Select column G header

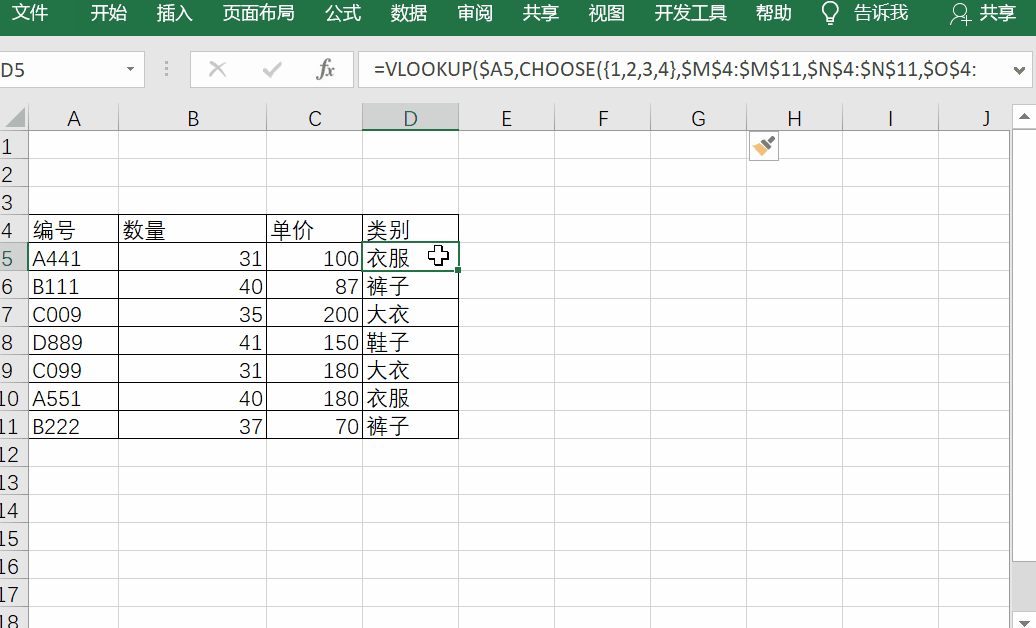point(698,119)
